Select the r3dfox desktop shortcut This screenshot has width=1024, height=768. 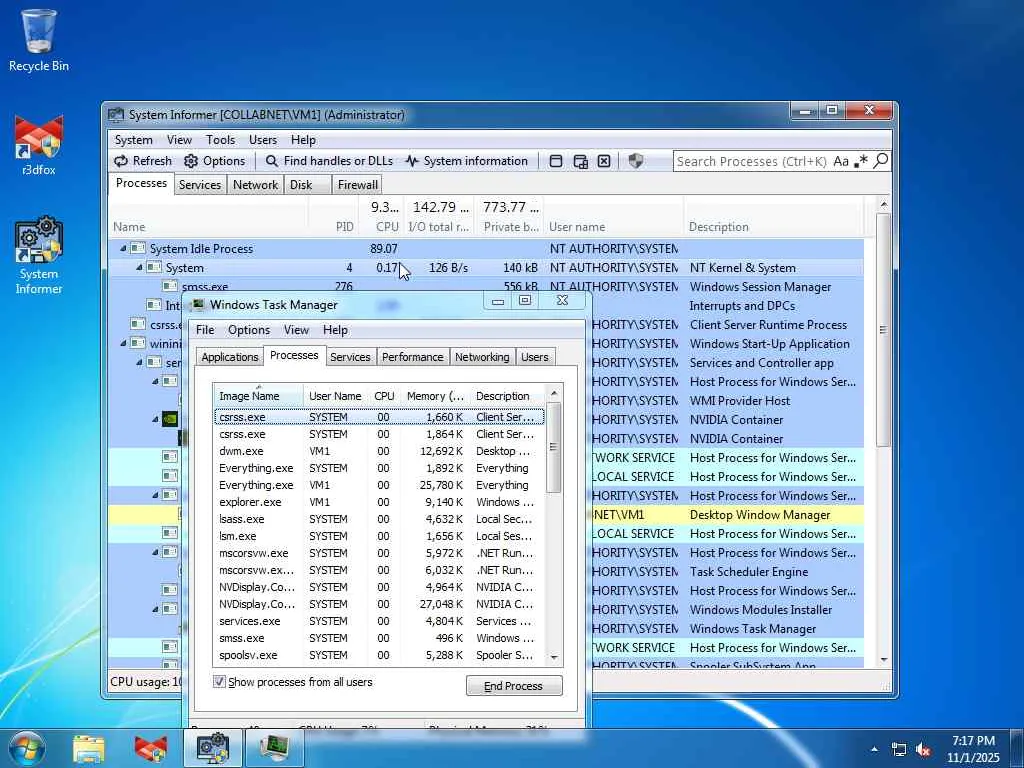39,145
